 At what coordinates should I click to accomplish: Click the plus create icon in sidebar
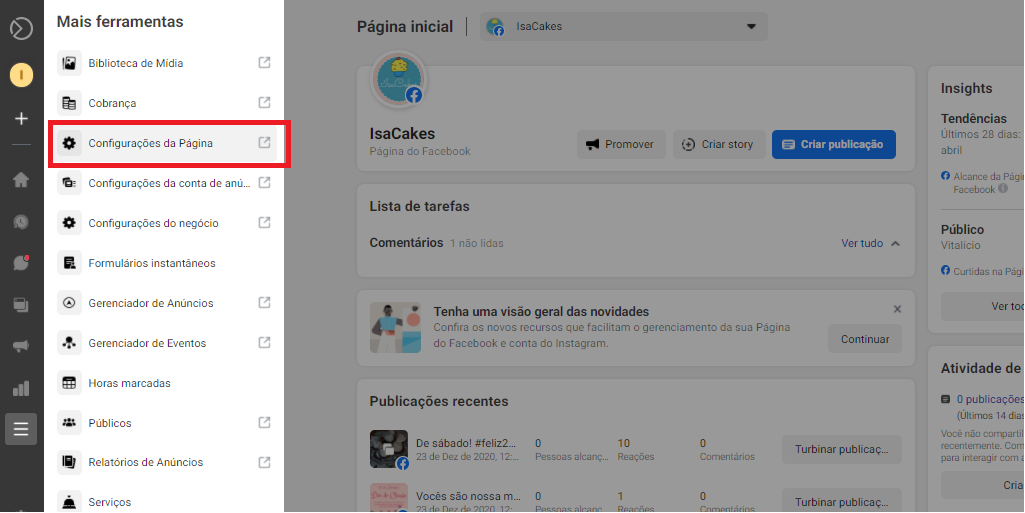(21, 118)
